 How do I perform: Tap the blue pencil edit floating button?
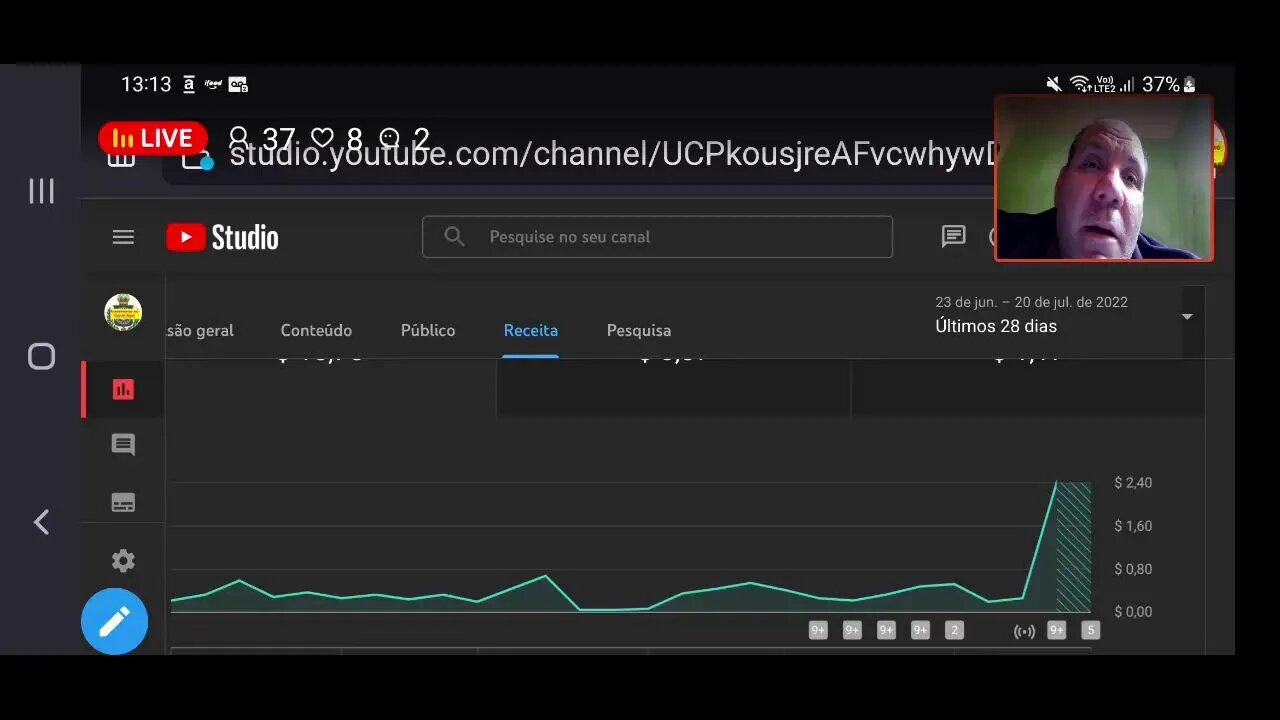point(114,621)
